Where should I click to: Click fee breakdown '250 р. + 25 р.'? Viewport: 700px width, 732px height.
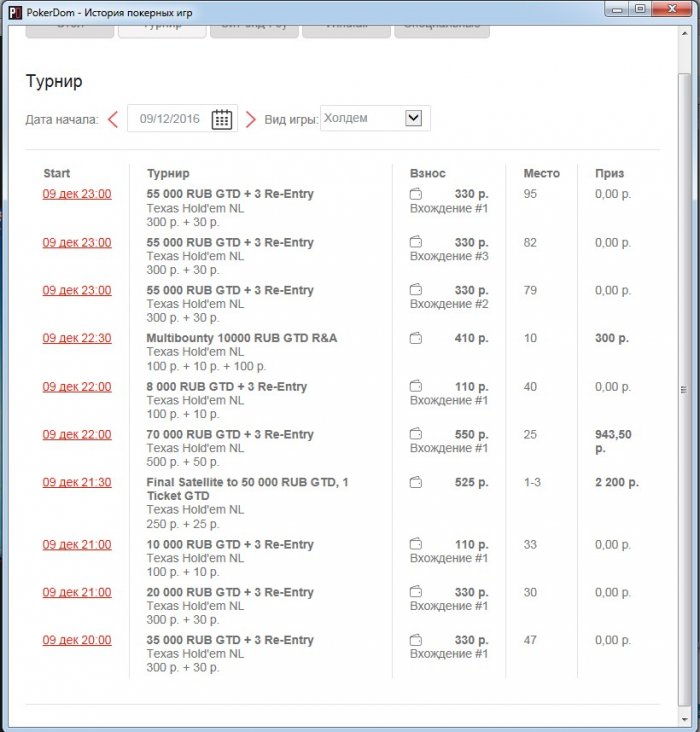point(183,524)
